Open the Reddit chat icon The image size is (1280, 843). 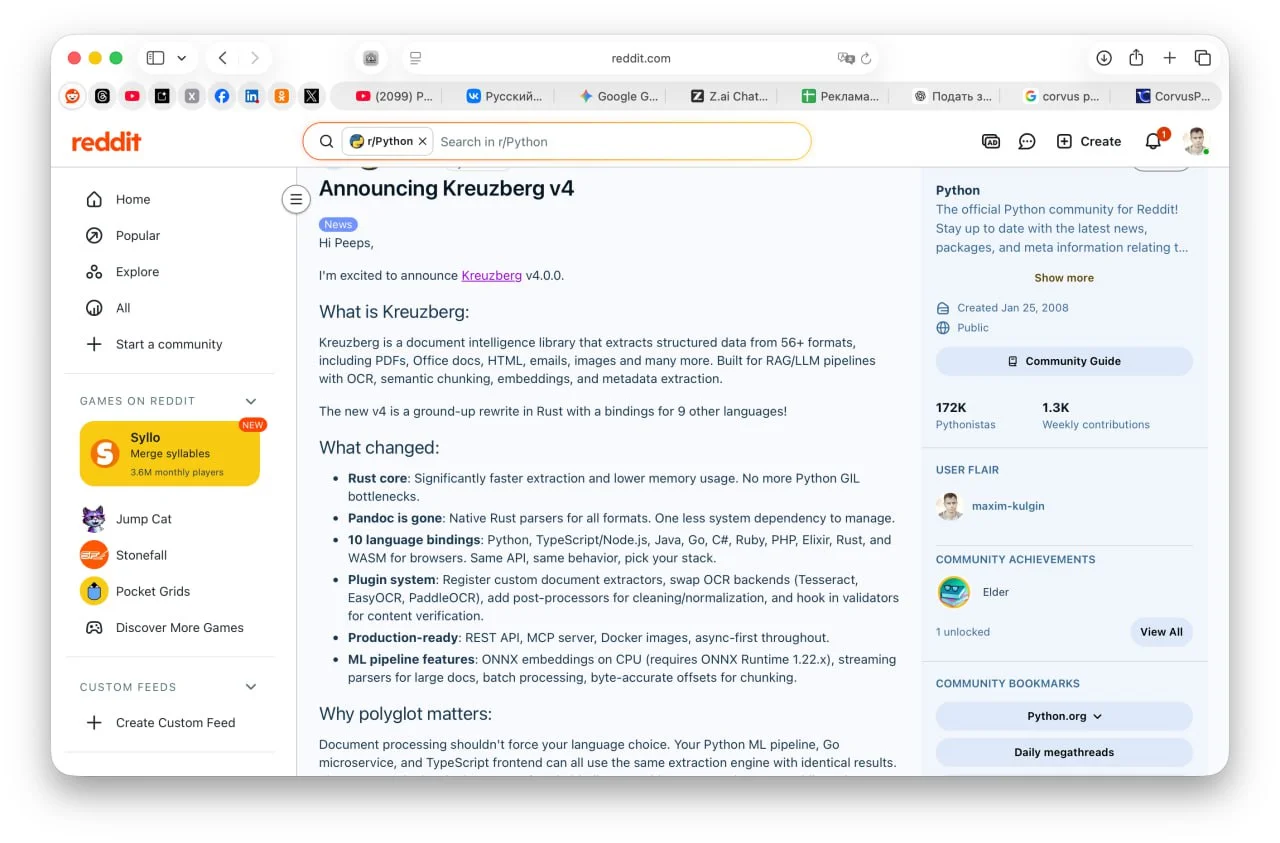point(1026,142)
